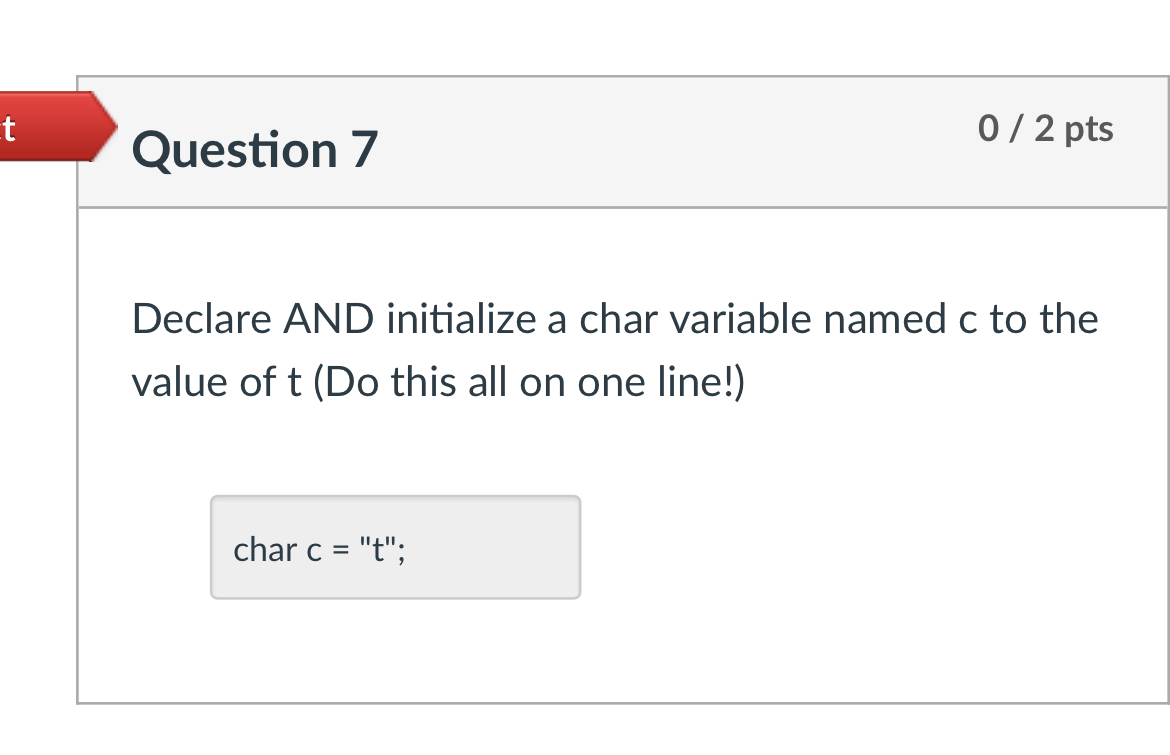Click the 0 / 2 pts score label
This screenshot has height=755, width=1170.
pos(1047,128)
